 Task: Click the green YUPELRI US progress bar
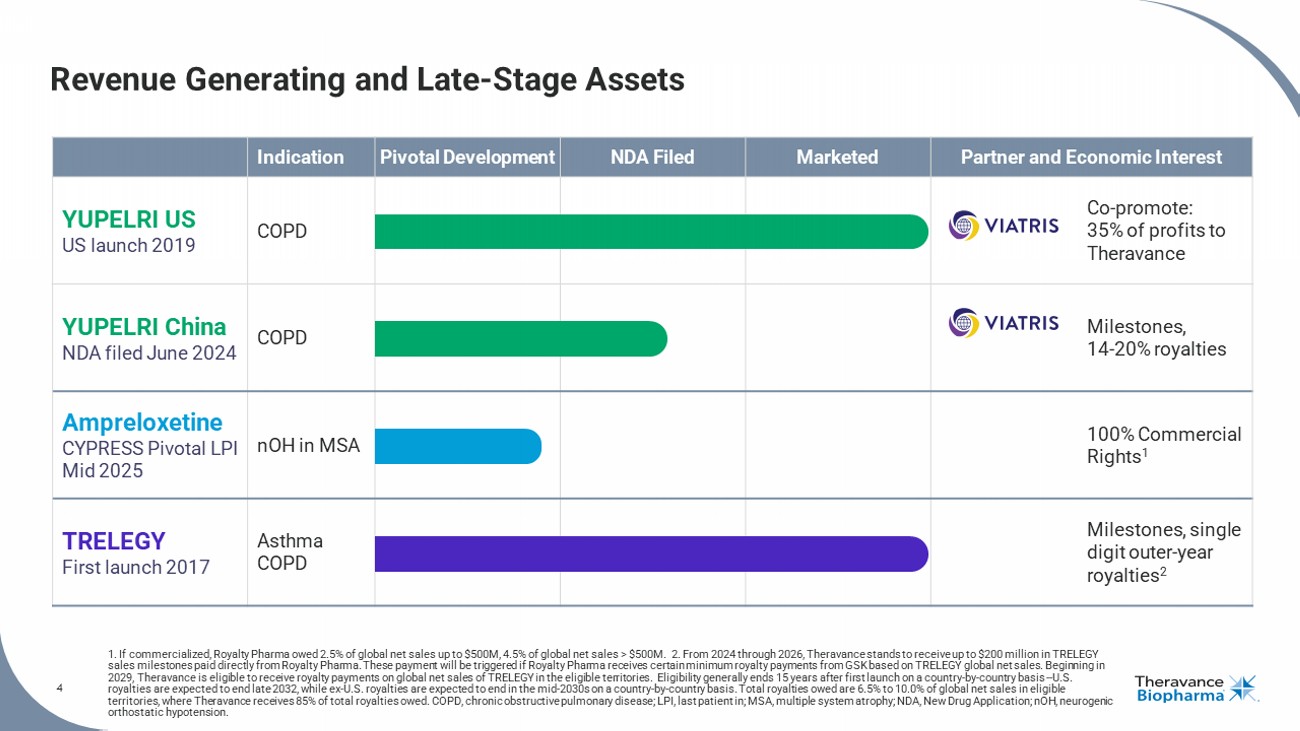651,231
